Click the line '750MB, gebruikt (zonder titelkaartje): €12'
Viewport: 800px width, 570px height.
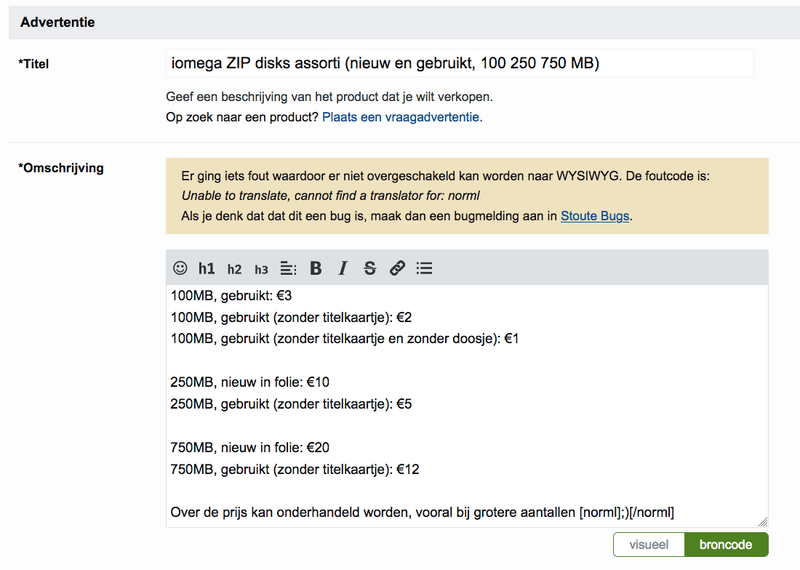295,469
